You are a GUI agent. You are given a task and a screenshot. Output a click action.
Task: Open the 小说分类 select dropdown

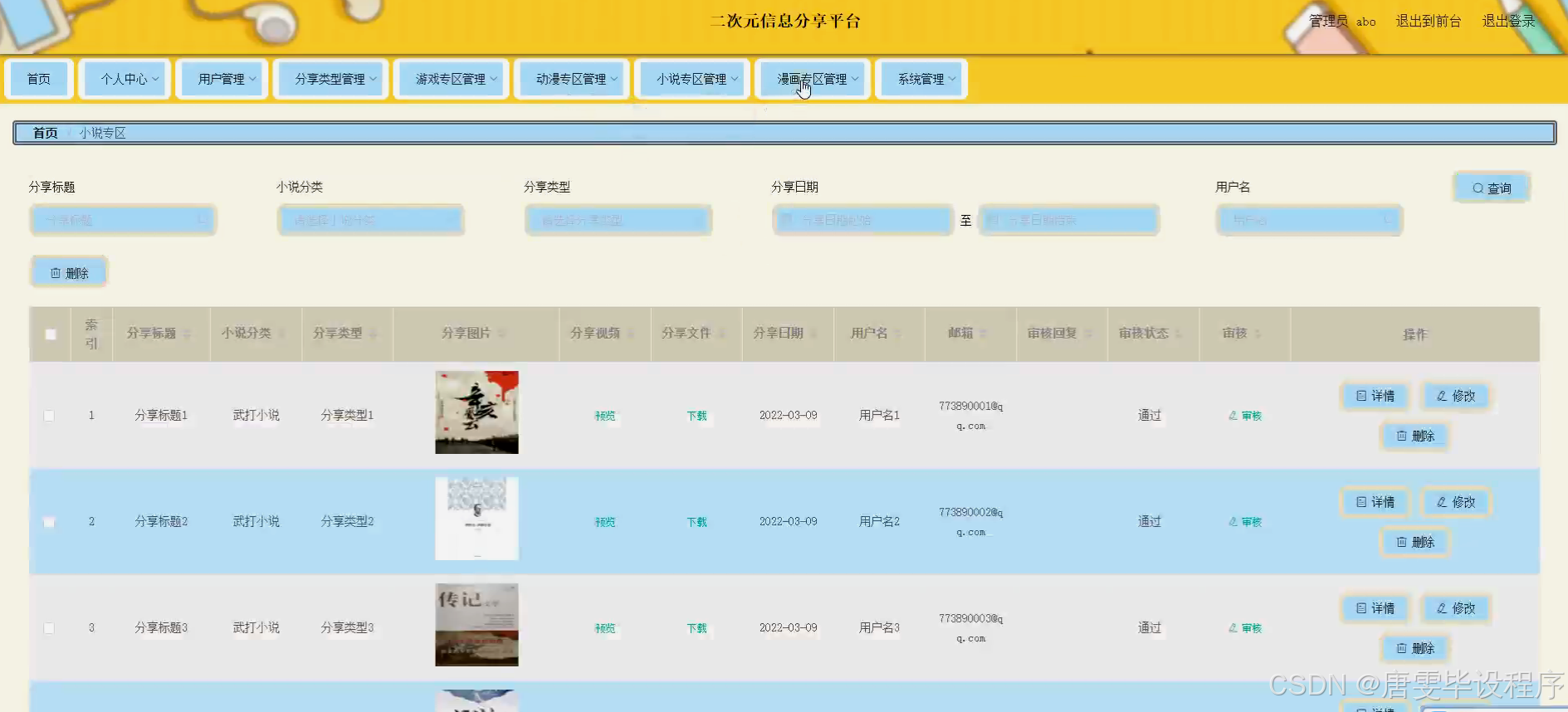[370, 220]
